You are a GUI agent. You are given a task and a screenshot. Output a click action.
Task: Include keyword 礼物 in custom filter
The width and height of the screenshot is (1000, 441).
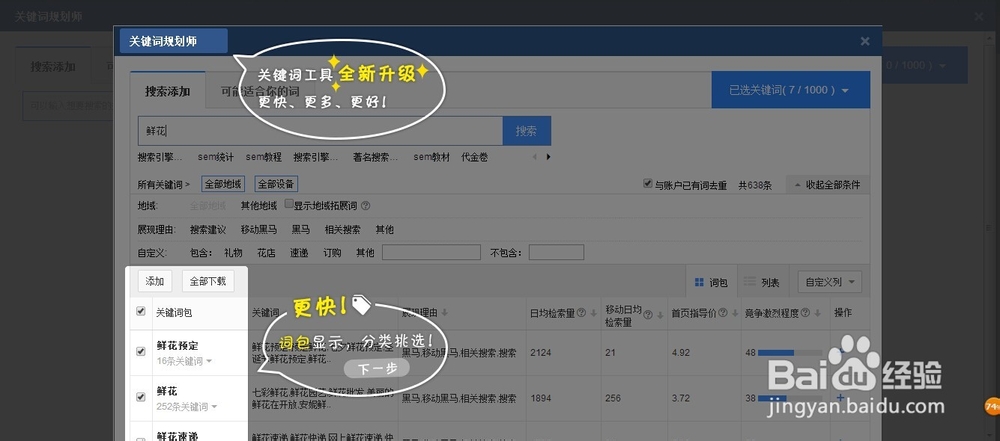(x=233, y=253)
